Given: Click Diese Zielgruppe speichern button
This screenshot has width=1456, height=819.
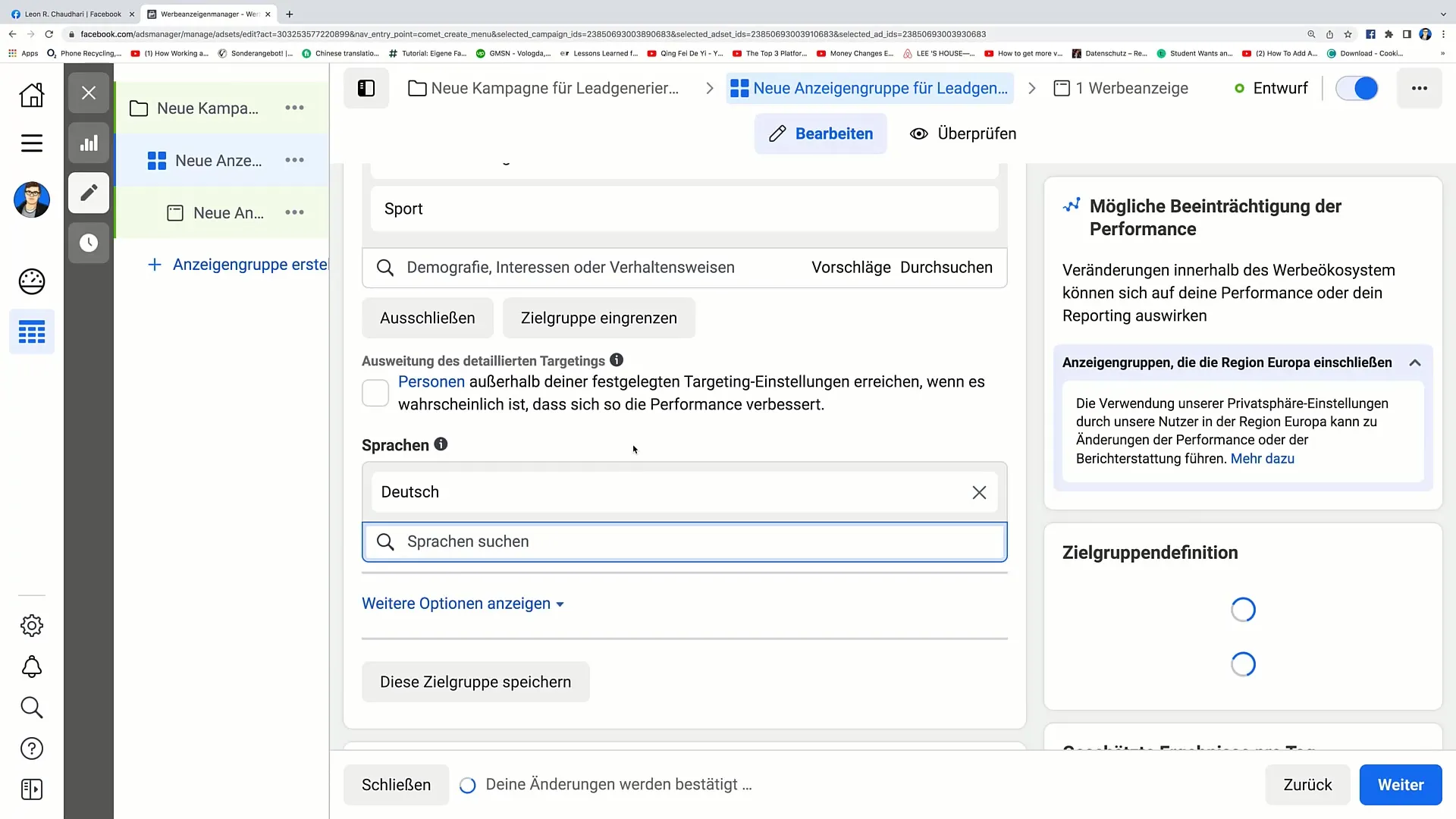Looking at the screenshot, I should [475, 682].
